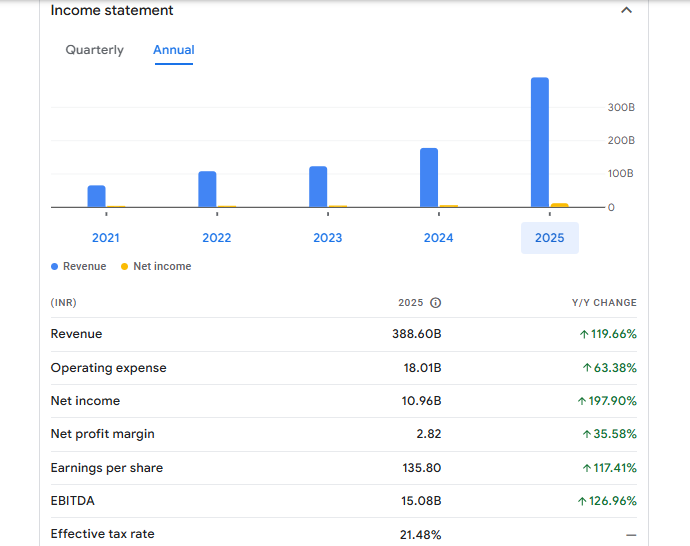Screen dimensions: 690x546
Task: Click the 197.90% change value
Action: pyautogui.click(x=607, y=401)
